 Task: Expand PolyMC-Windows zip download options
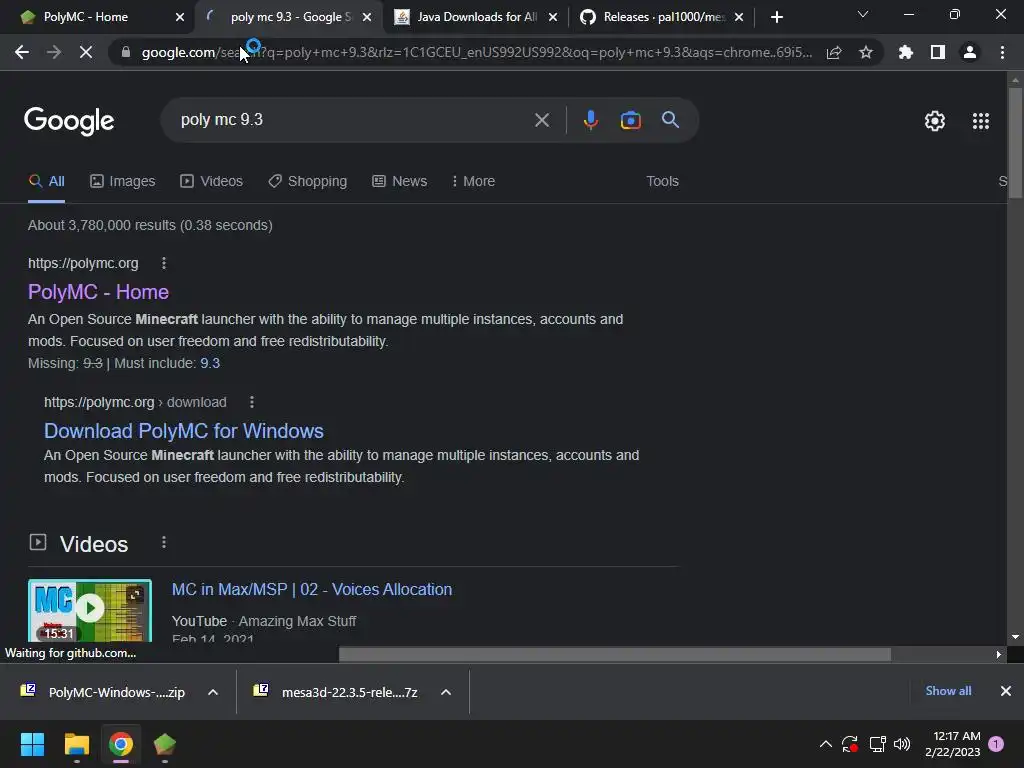(213, 692)
